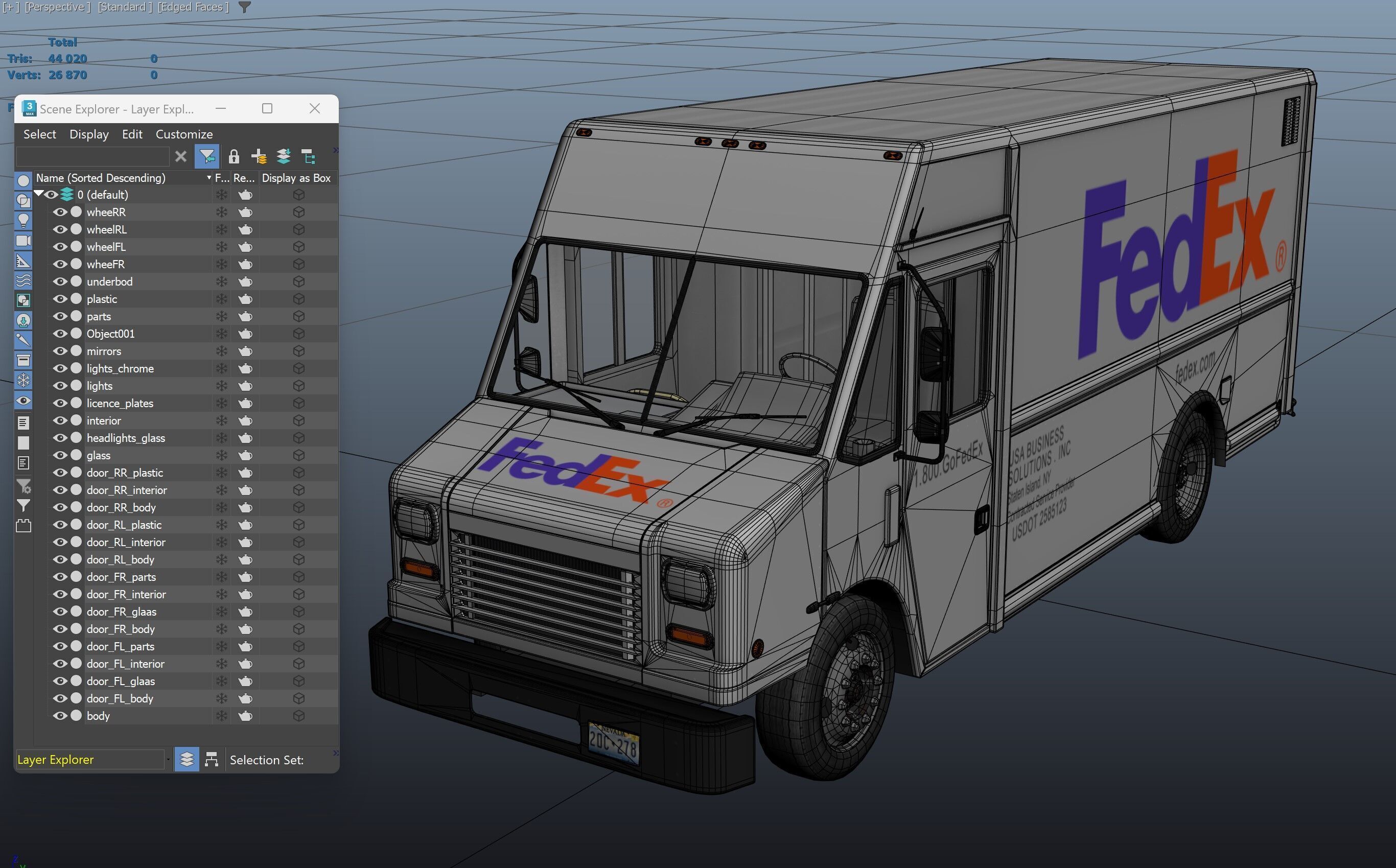Click the Add to Active Layer icon
Viewport: 1396px width, 868px height.
(284, 157)
